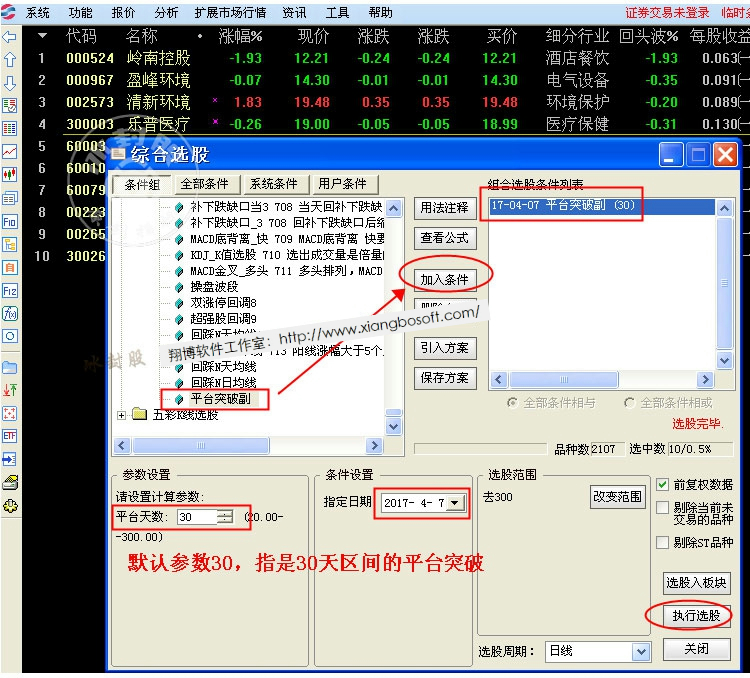Click the 查看公式 button
This screenshot has width=750, height=678.
[445, 238]
